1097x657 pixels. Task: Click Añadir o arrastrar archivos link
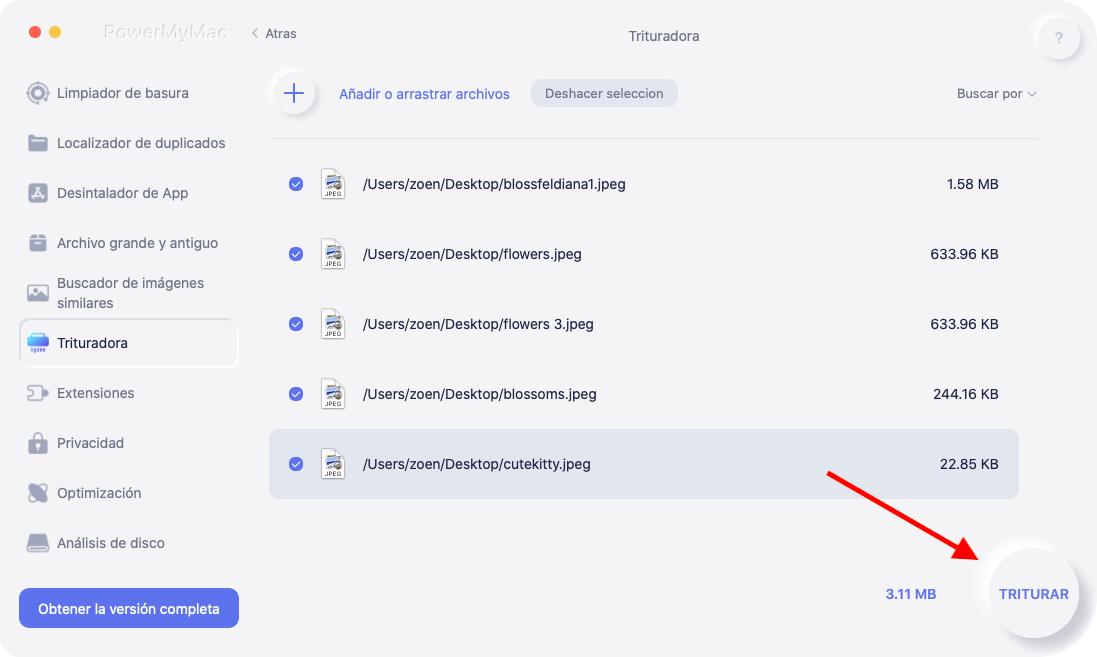pos(424,94)
